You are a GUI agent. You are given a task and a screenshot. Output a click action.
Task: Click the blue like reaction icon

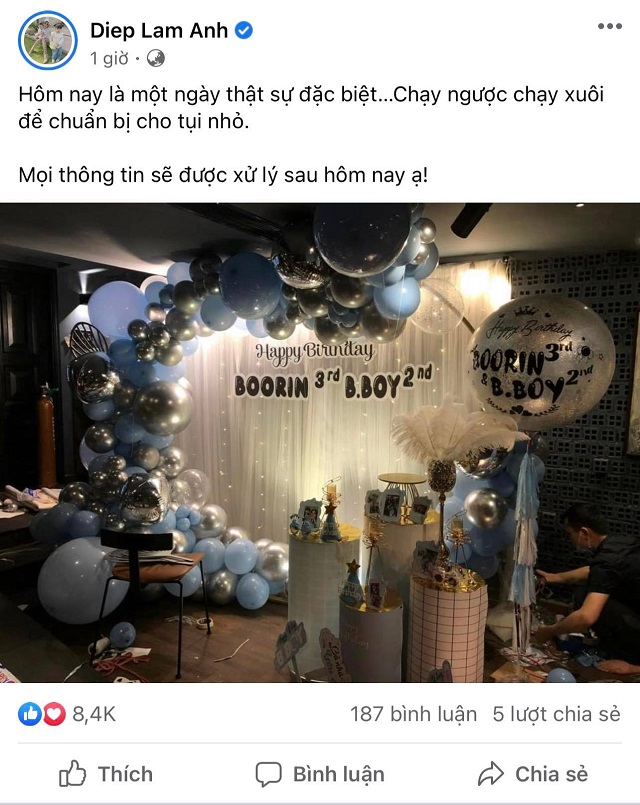coord(30,714)
